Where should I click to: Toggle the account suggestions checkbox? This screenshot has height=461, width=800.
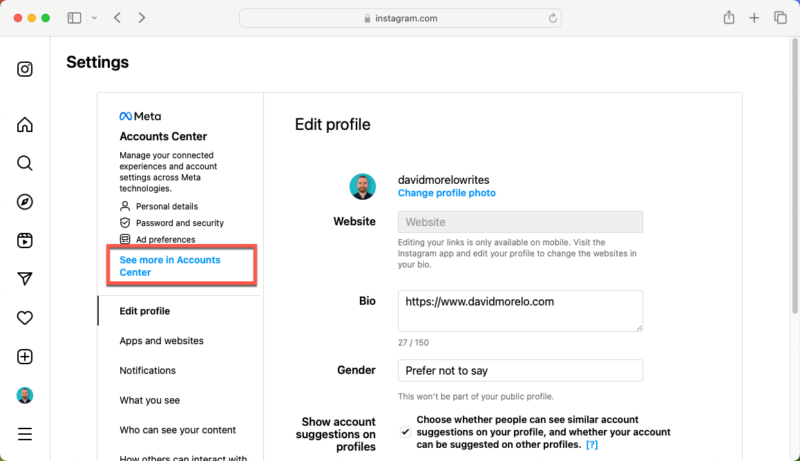(x=405, y=432)
